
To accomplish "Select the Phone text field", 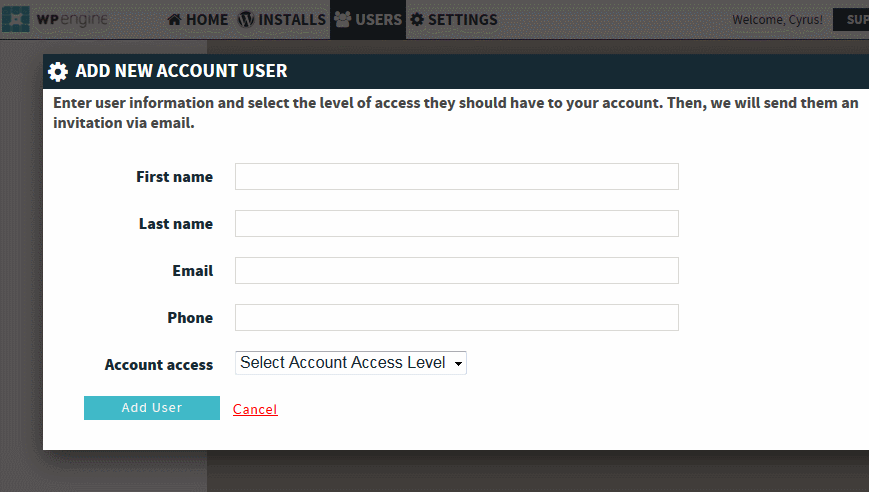I will pyautogui.click(x=457, y=318).
